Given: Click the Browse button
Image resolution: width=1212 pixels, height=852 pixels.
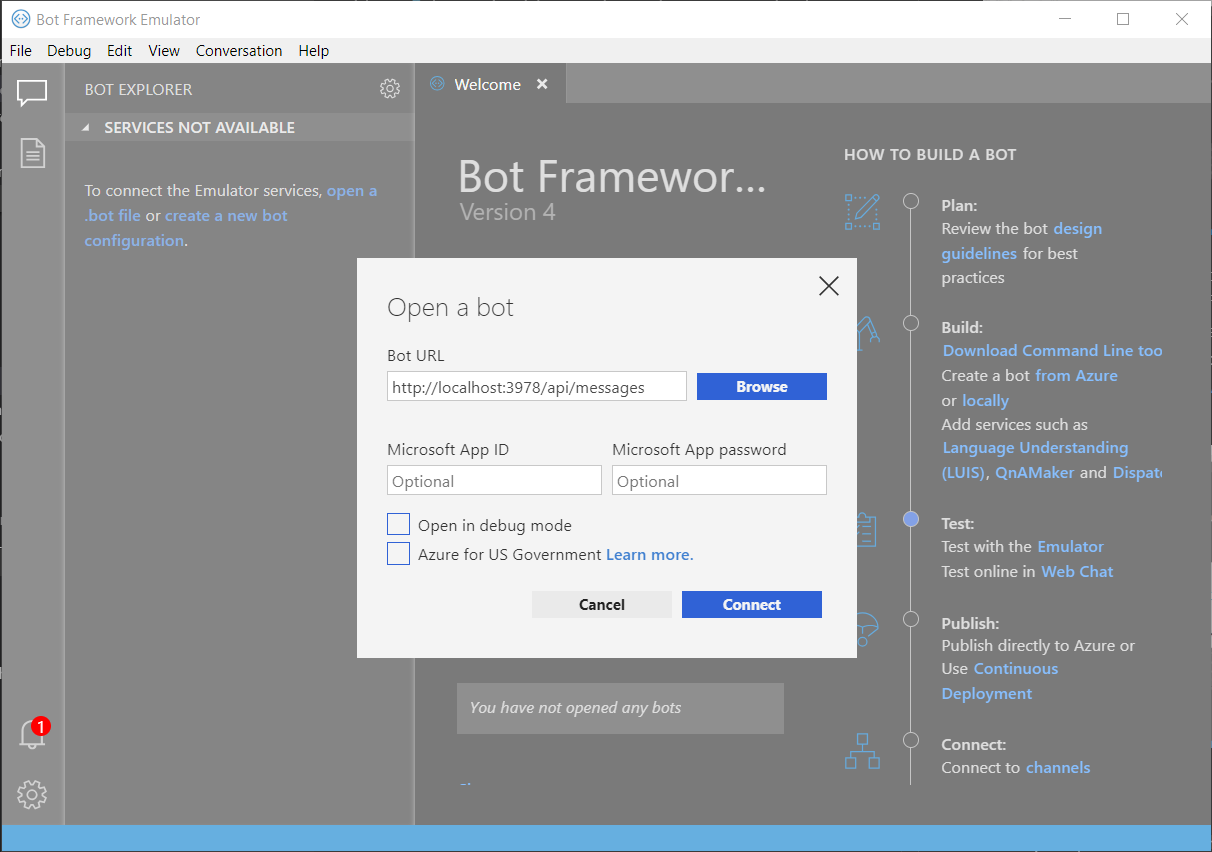Looking at the screenshot, I should [761, 387].
